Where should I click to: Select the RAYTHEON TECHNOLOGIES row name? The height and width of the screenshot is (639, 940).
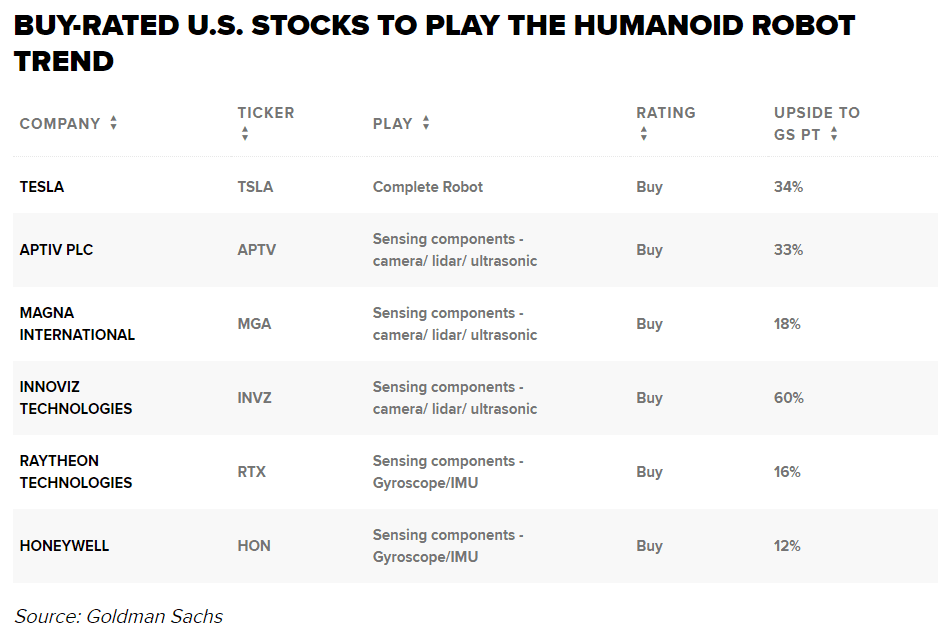76,472
